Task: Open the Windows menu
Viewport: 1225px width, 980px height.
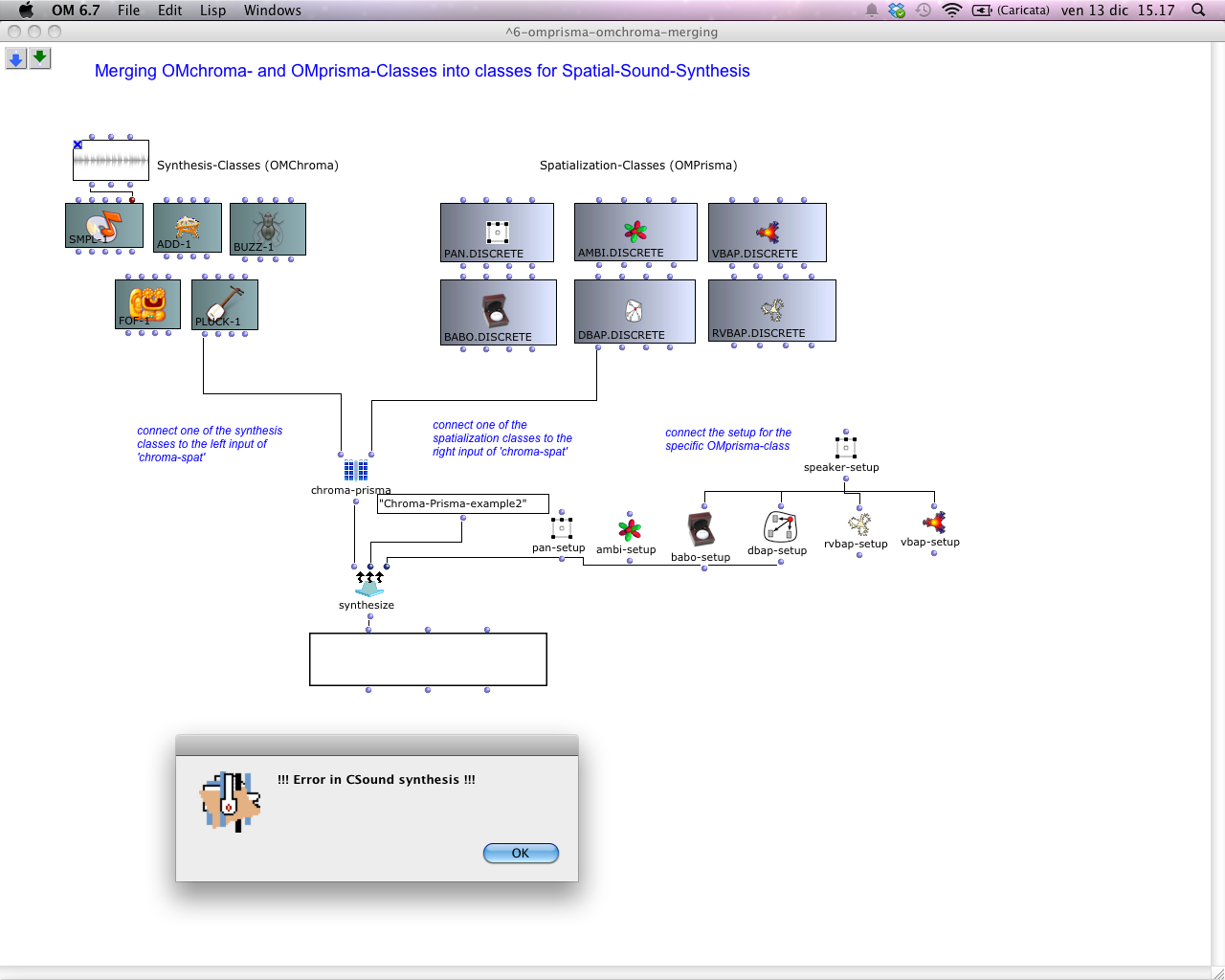Action: (x=272, y=11)
